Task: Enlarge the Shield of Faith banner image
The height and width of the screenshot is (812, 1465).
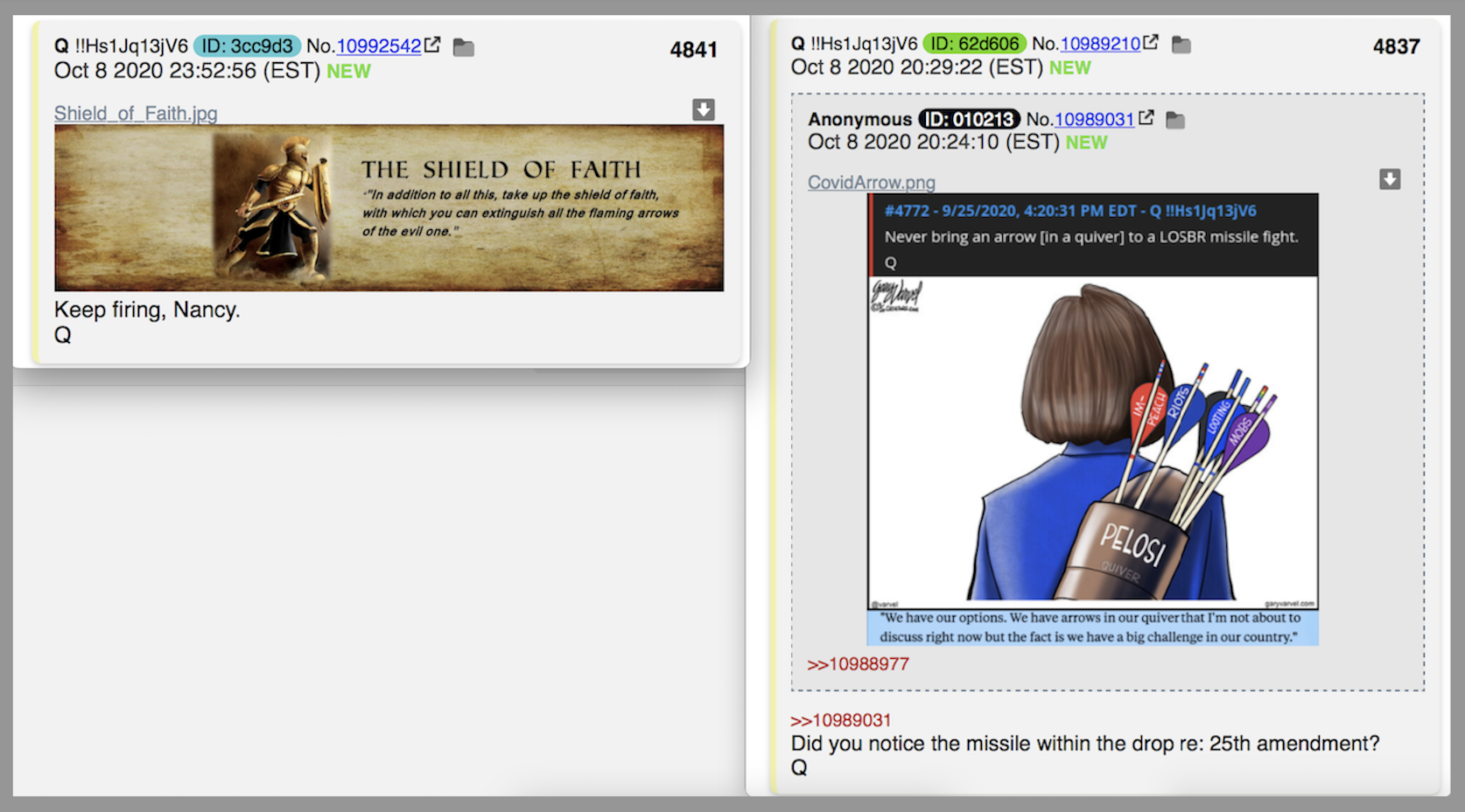Action: pyautogui.click(x=389, y=207)
